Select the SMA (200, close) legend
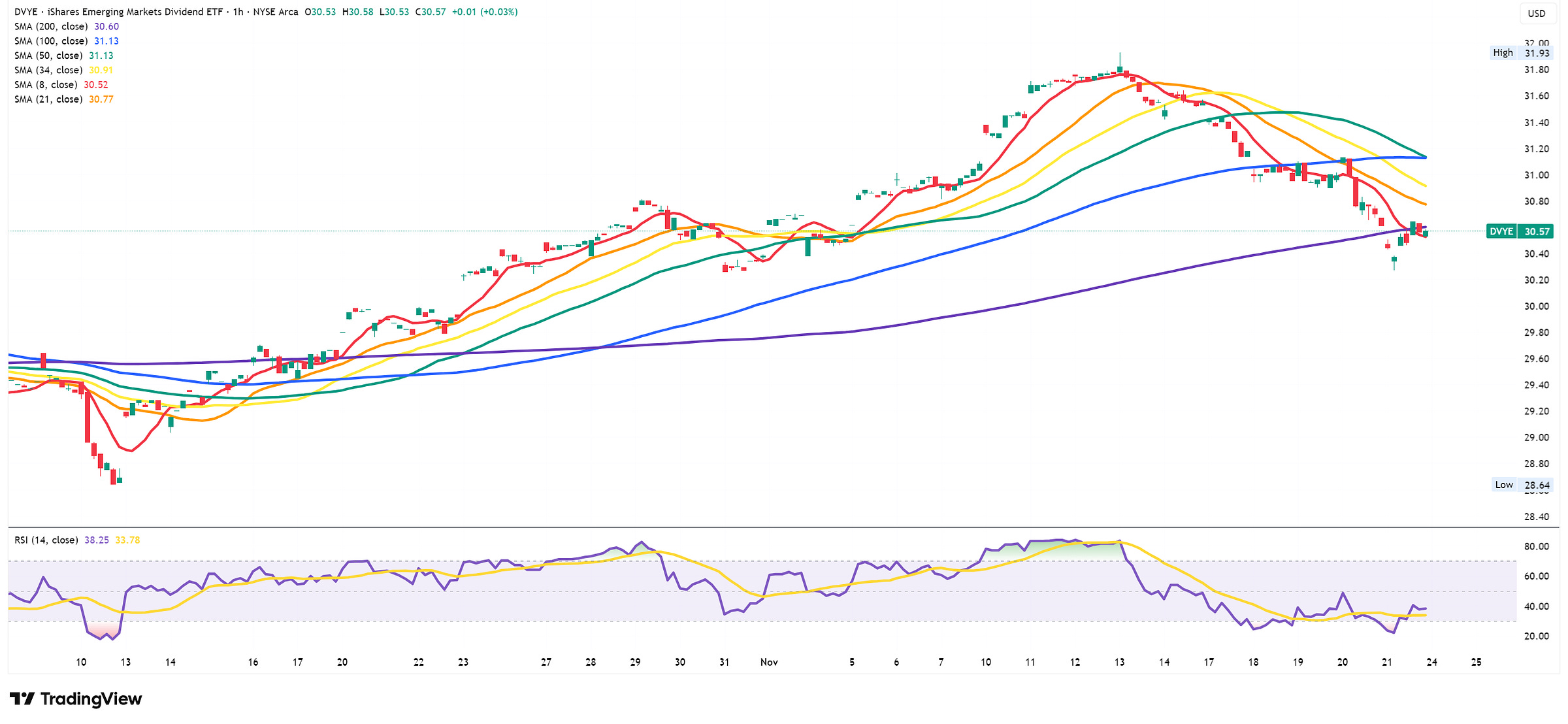The width and height of the screenshot is (1568, 724). (x=51, y=27)
